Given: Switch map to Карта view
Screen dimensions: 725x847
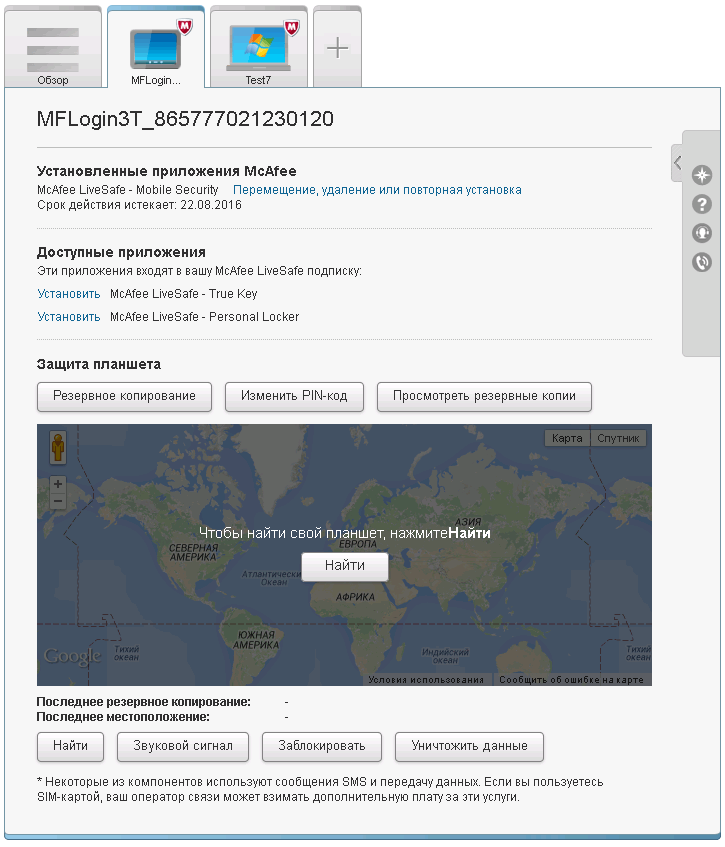Looking at the screenshot, I should [x=567, y=438].
